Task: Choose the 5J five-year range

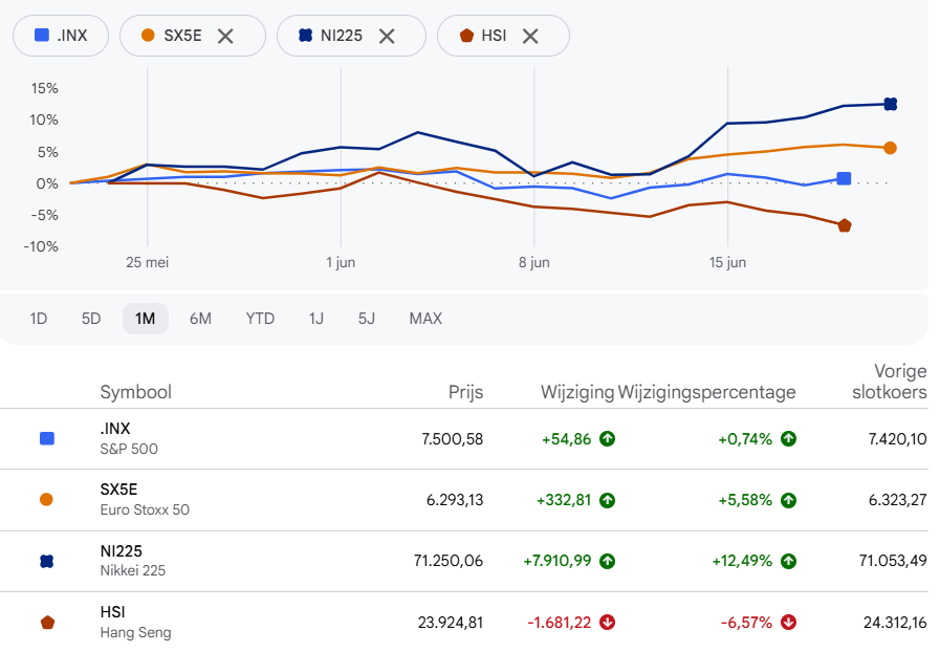Action: (x=366, y=318)
